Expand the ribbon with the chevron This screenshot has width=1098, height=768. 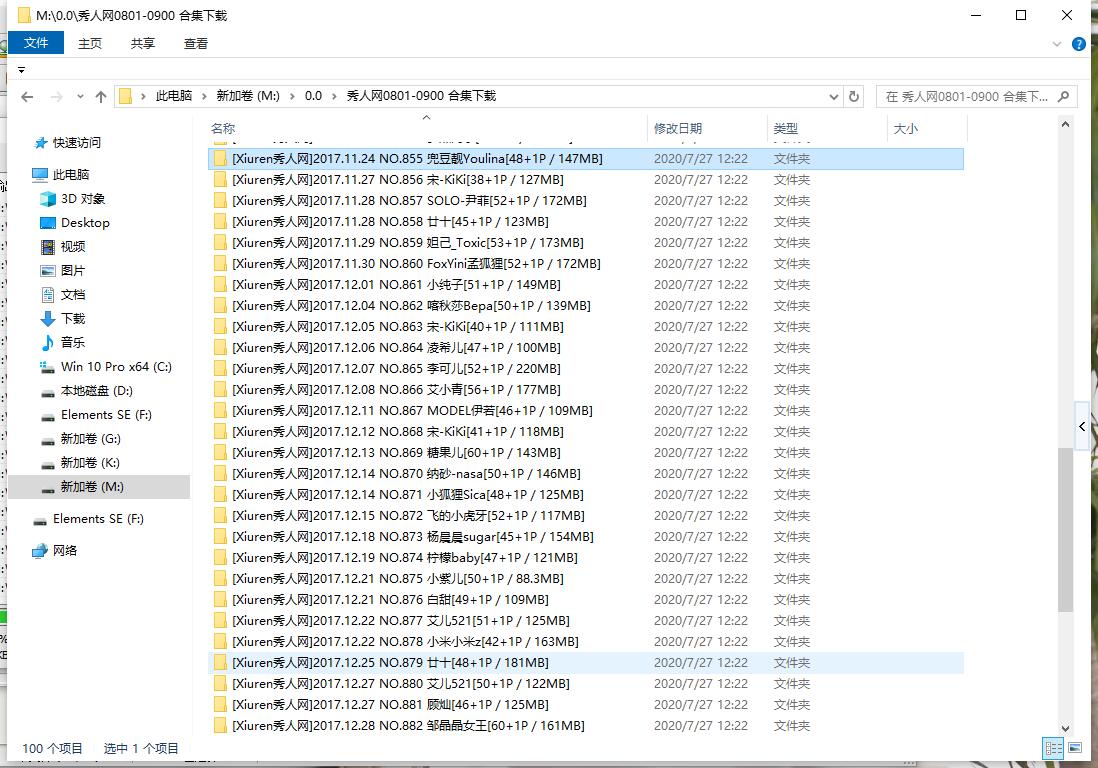coord(1057,44)
